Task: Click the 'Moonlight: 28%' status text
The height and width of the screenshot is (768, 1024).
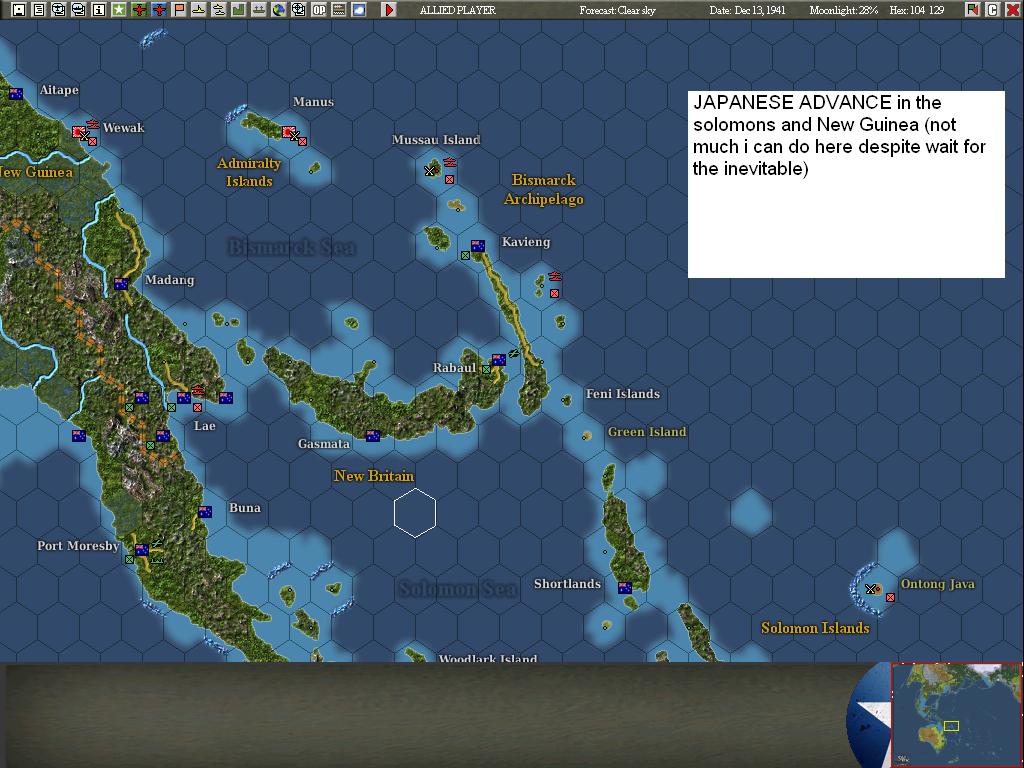Action: point(843,10)
